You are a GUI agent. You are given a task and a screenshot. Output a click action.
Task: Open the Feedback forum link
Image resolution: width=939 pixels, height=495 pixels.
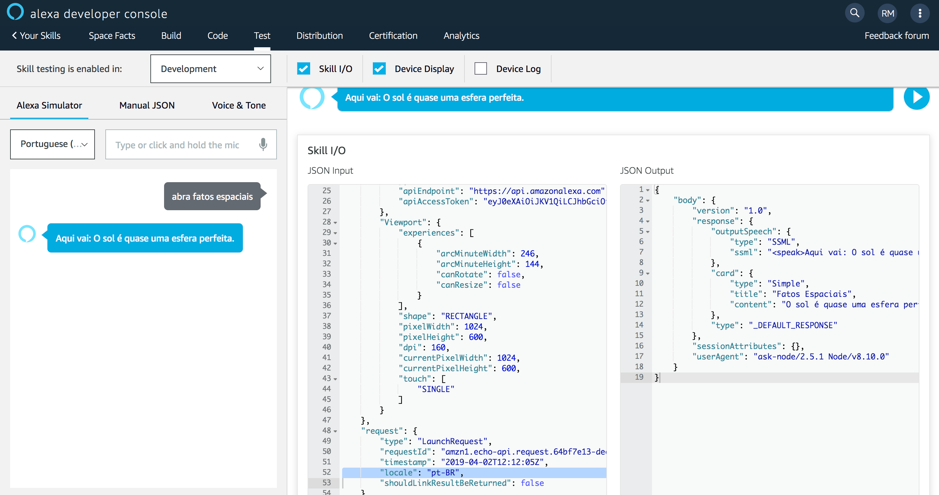coord(896,36)
